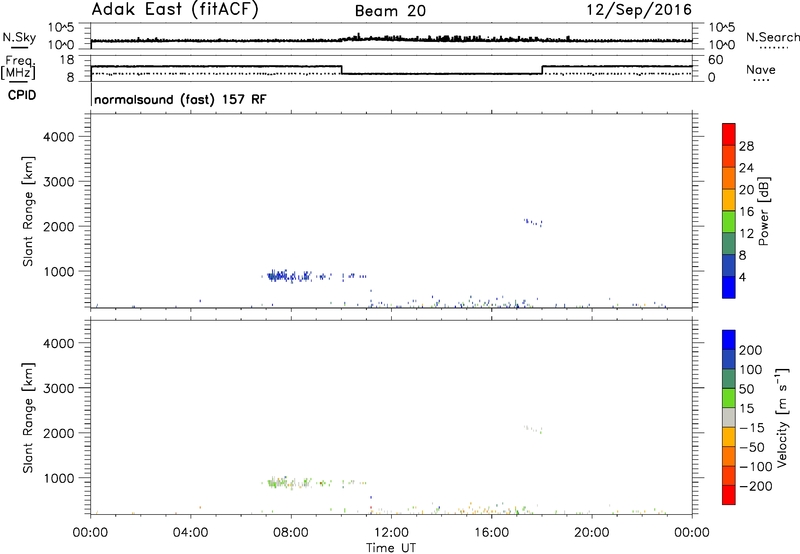Click the '-100' label on Velocity colorbar

[756, 466]
